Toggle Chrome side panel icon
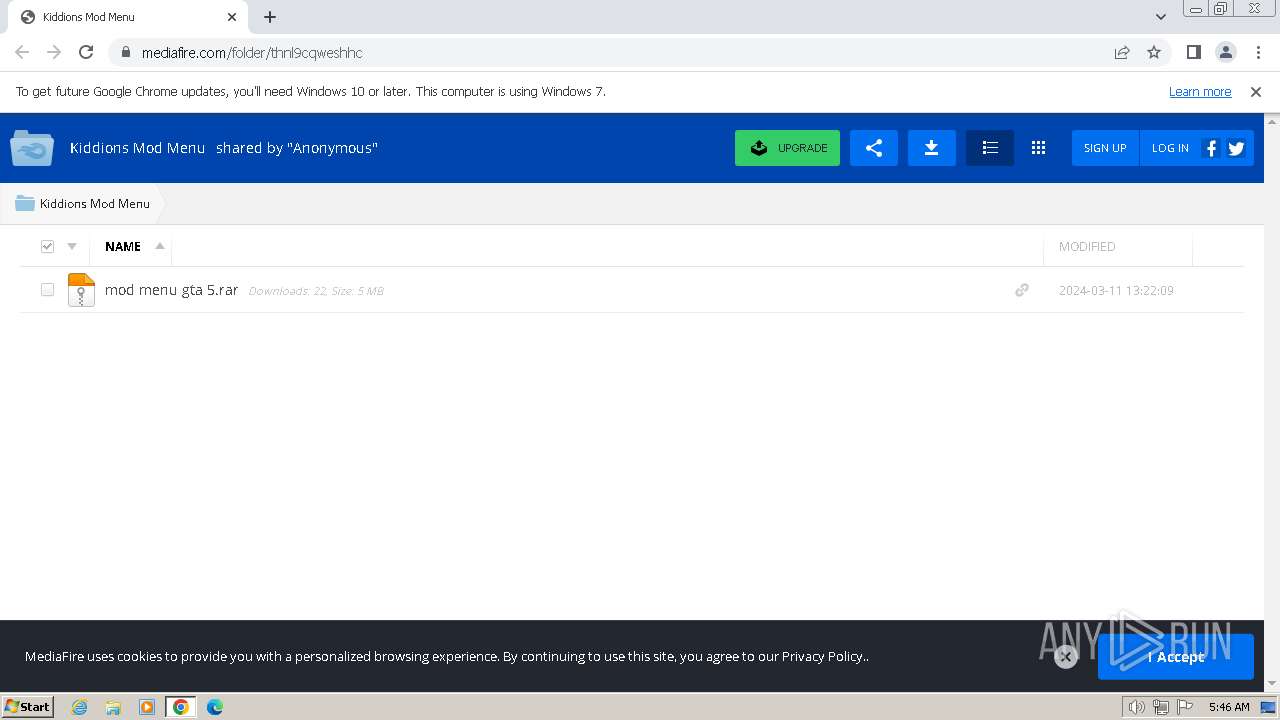The height and width of the screenshot is (720, 1280). [1193, 52]
